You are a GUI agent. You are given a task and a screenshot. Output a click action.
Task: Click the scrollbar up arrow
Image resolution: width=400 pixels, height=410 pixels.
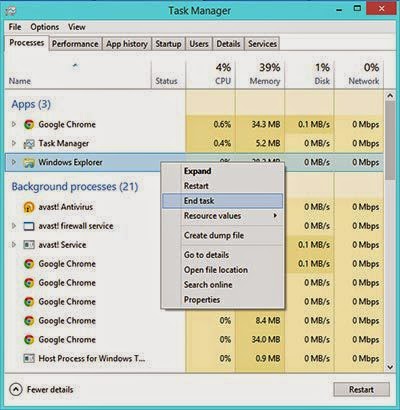tap(390, 96)
